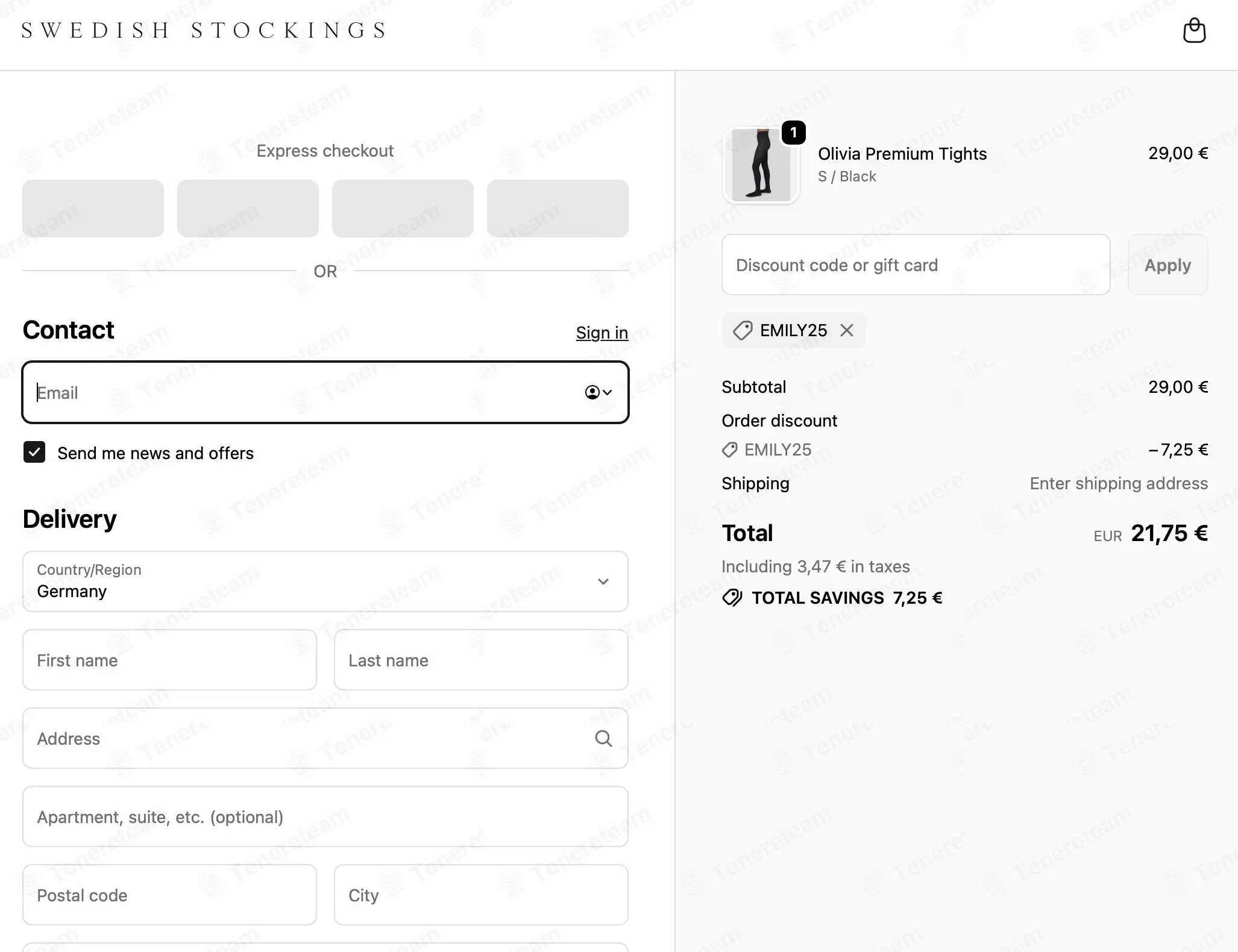This screenshot has width=1238, height=952.
Task: Click the Apply discount button
Action: (1167, 265)
